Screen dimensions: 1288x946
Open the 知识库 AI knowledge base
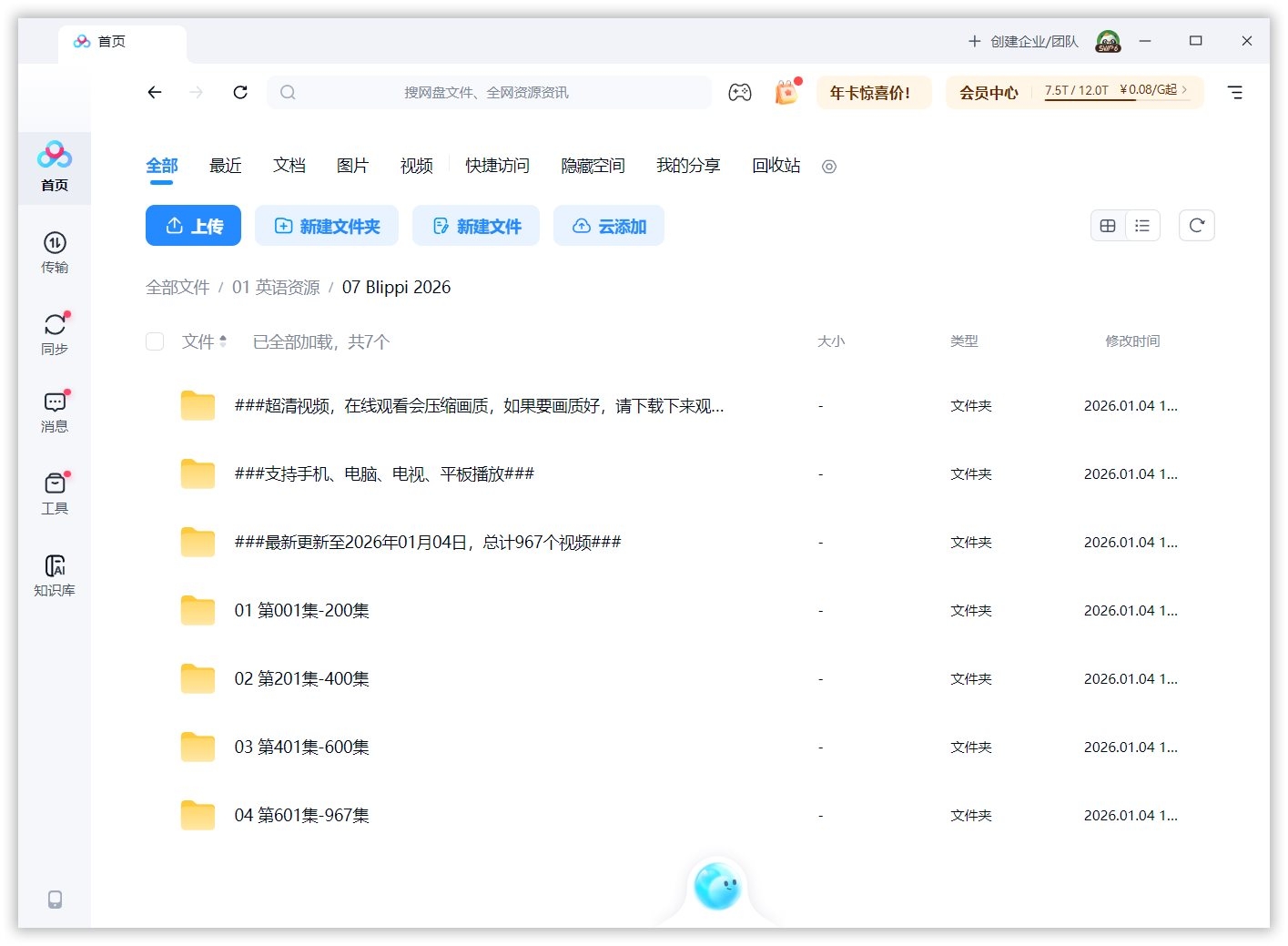tap(55, 574)
